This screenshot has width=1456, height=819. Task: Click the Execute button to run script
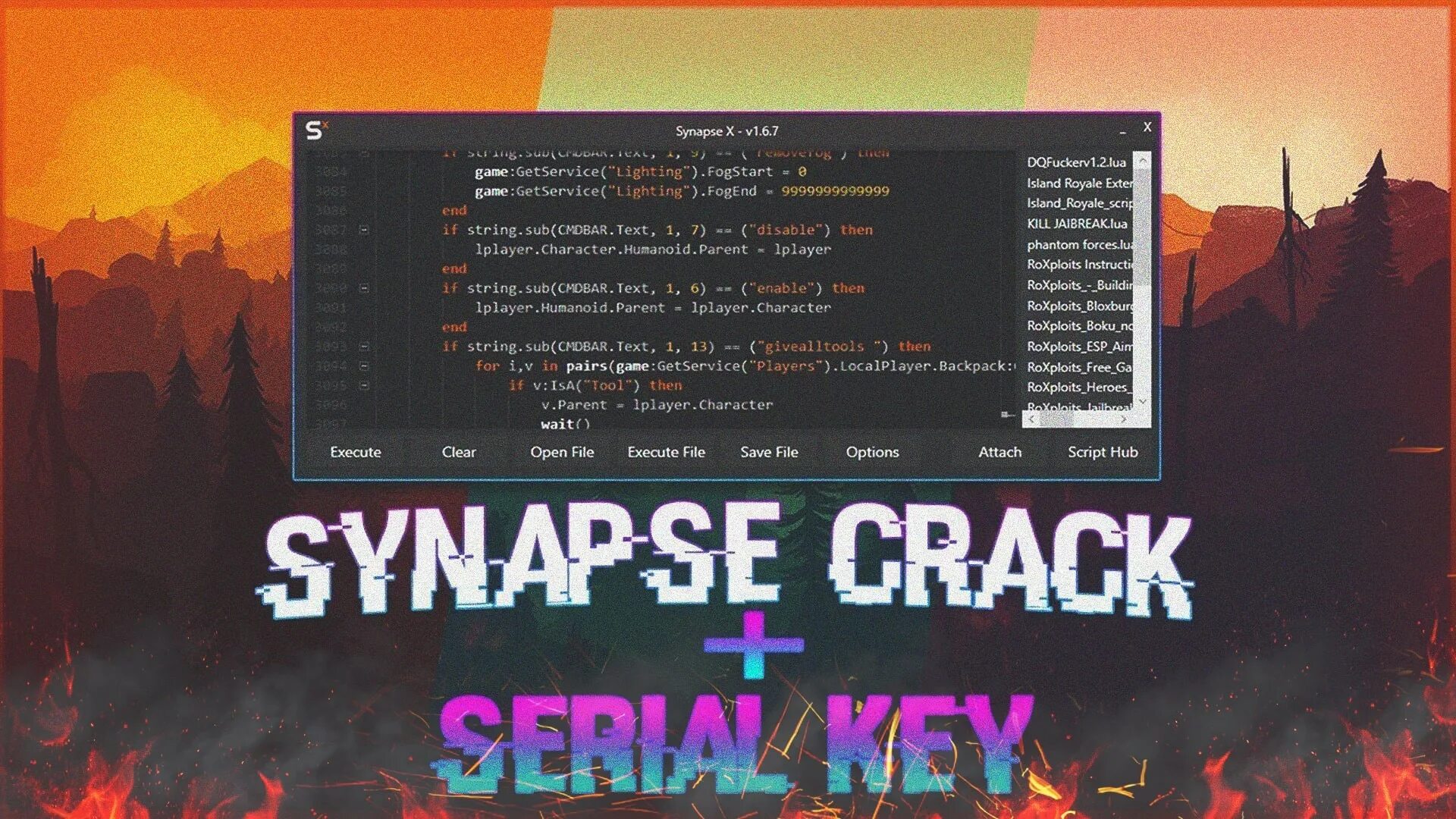(357, 452)
